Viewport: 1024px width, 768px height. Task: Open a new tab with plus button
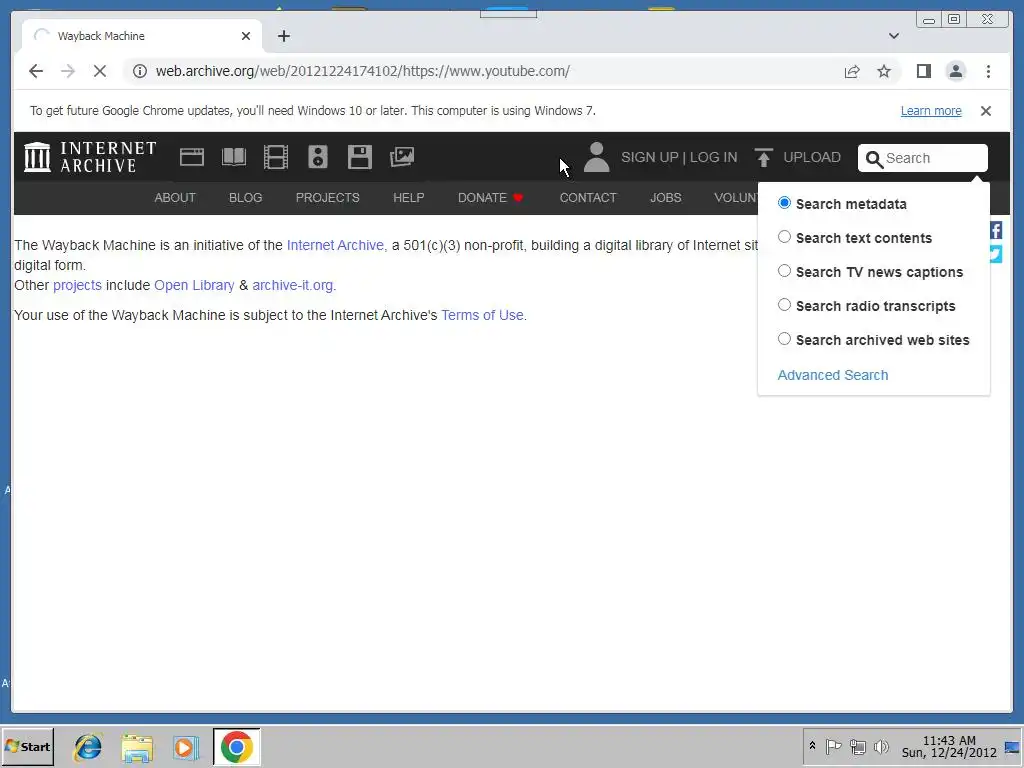pos(283,36)
